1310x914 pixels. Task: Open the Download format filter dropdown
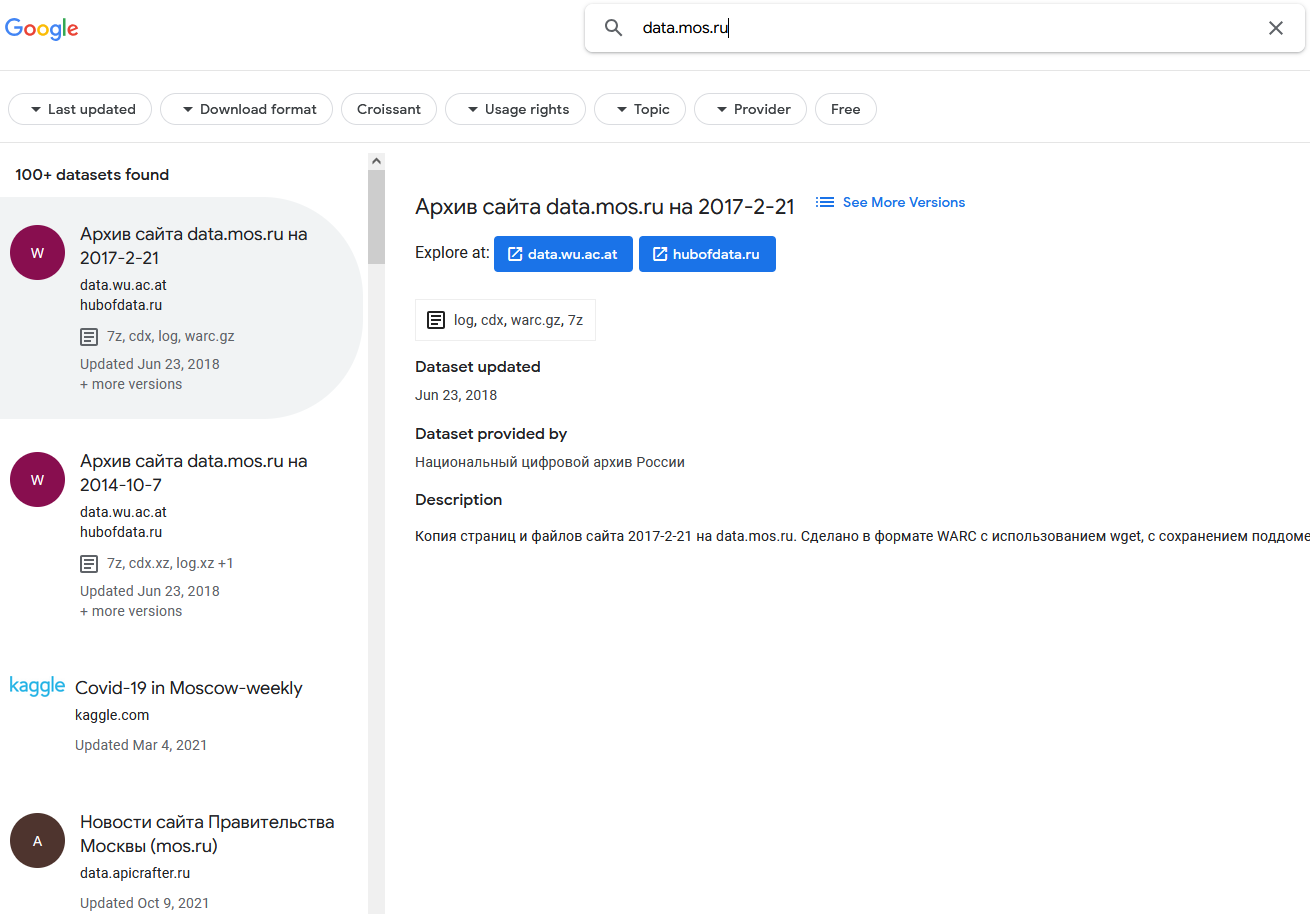pyautogui.click(x=246, y=109)
